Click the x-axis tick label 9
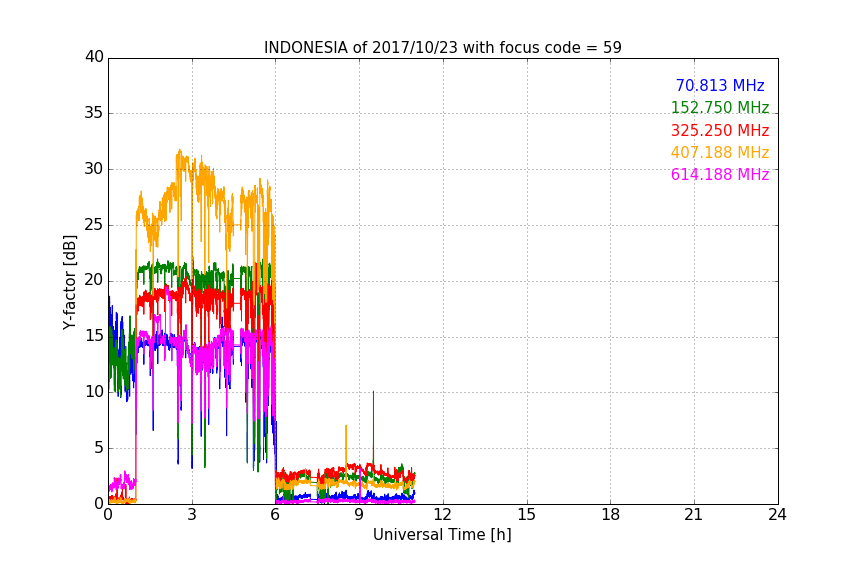 [359, 515]
